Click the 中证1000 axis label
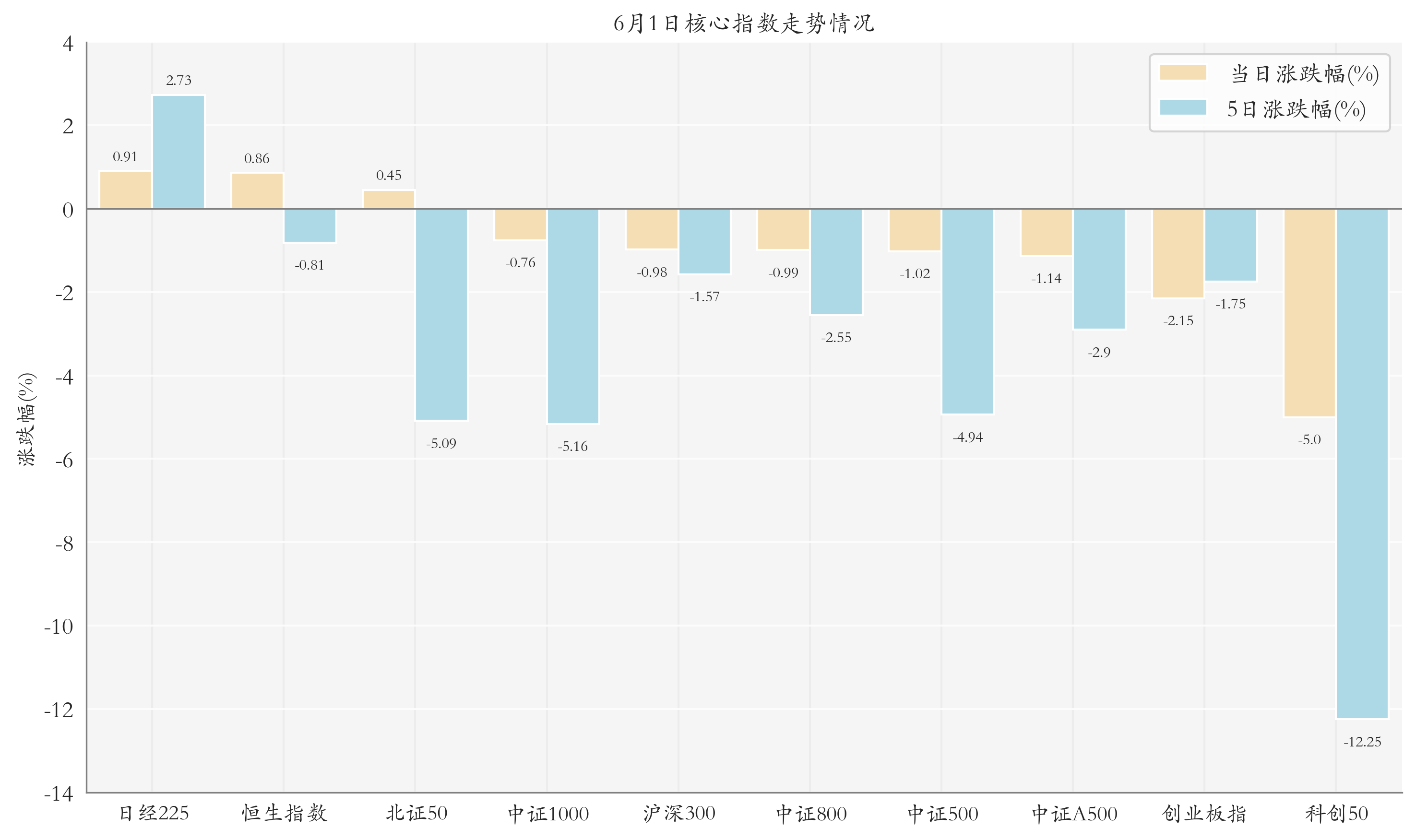This screenshot has width=1416, height=840. [547, 814]
